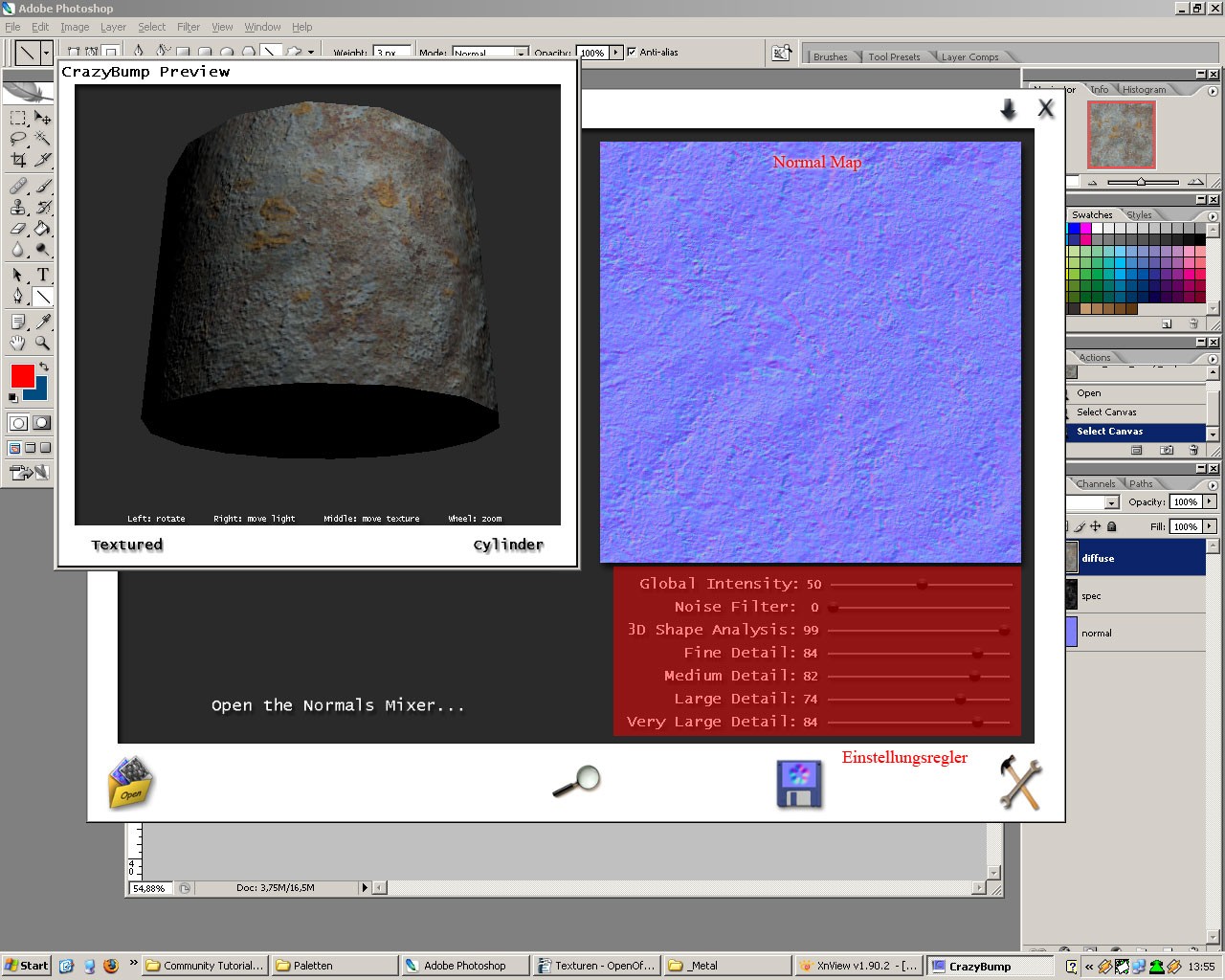
Task: Open settings with the hammer and wrench icon
Action: tap(1019, 783)
